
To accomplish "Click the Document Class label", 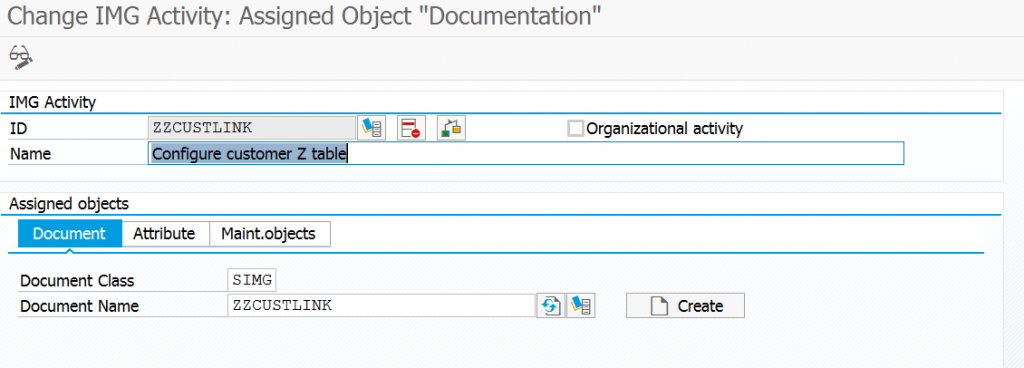I will coord(77,281).
